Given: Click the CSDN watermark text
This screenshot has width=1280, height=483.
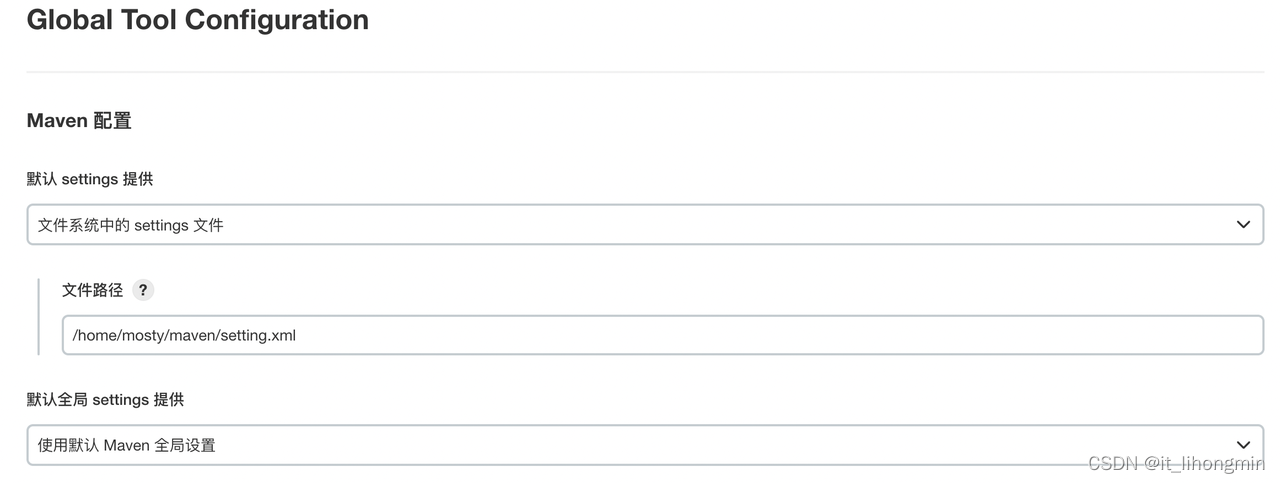Looking at the screenshot, I should [1113, 463].
